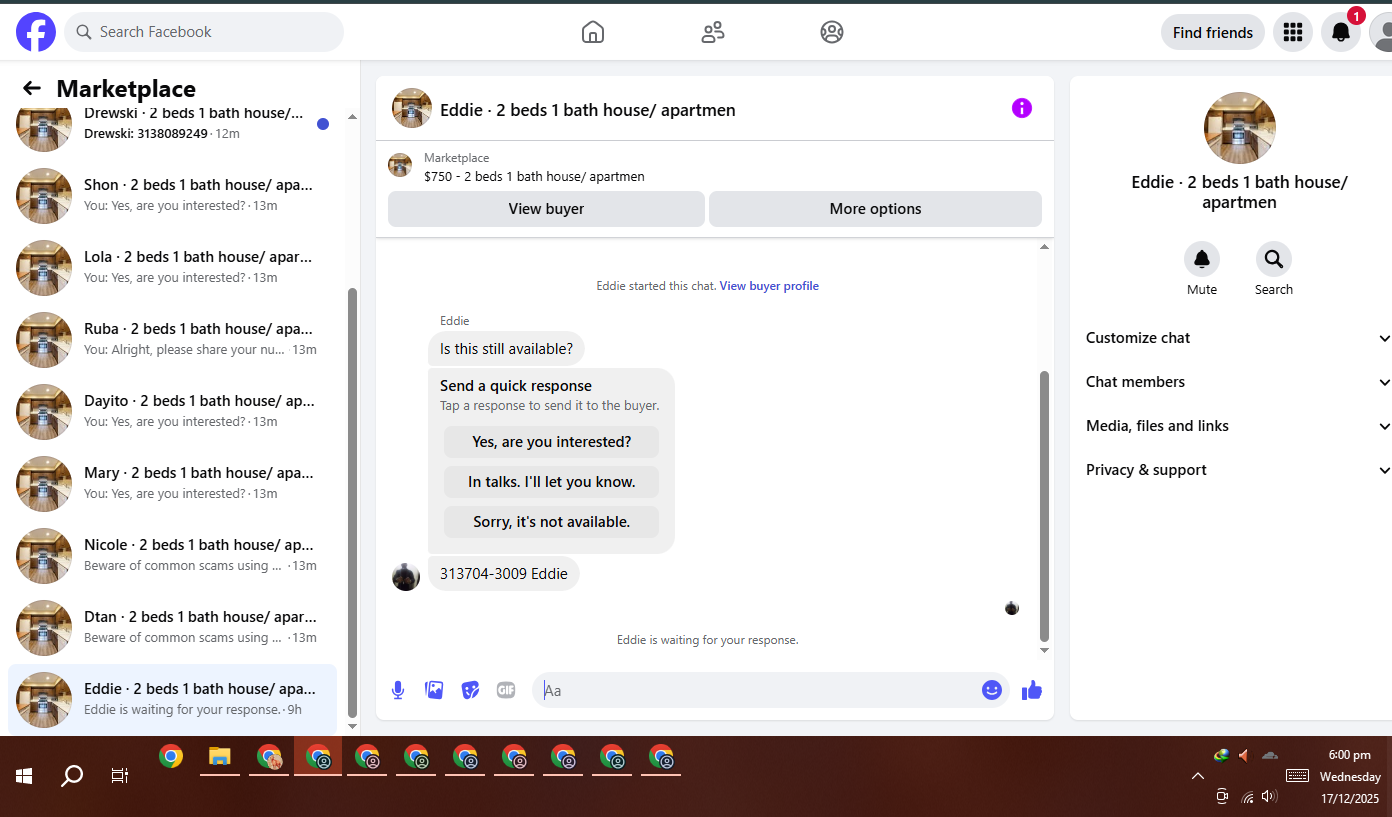The image size is (1392, 817).
Task: Send 'In talks. I'll let you know.' response
Action: [x=552, y=482]
